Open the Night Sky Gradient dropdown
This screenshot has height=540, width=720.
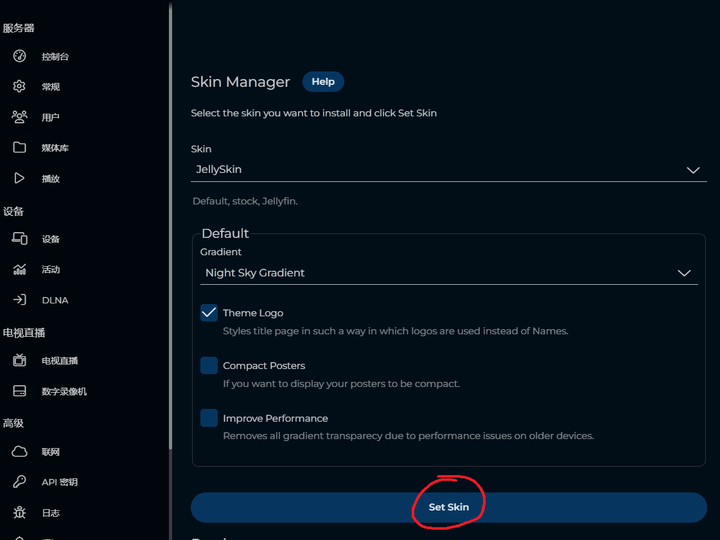(449, 273)
